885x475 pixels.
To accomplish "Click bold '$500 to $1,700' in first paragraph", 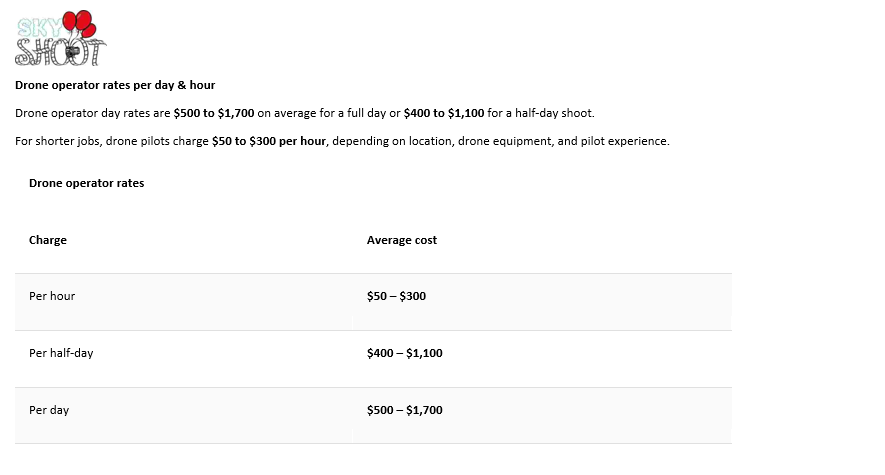I will tap(214, 113).
